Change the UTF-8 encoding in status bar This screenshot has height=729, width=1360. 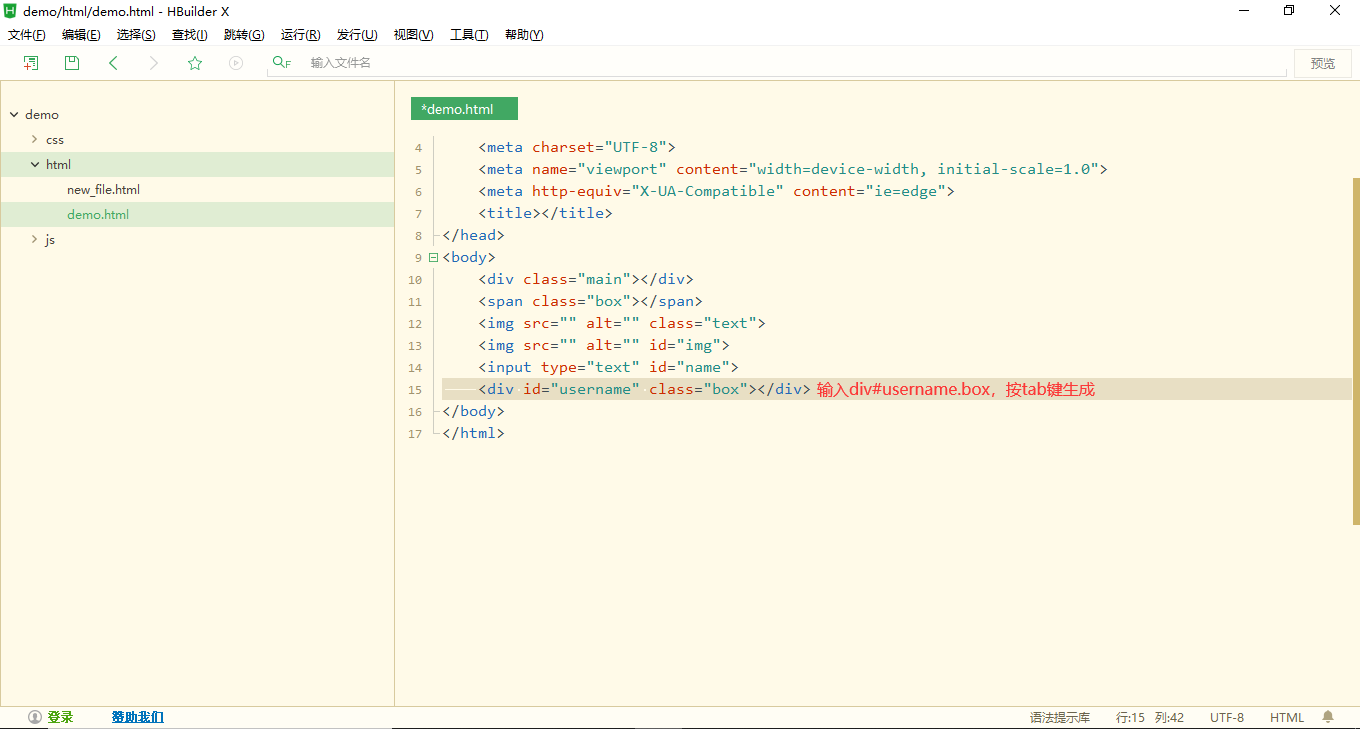[1227, 718]
